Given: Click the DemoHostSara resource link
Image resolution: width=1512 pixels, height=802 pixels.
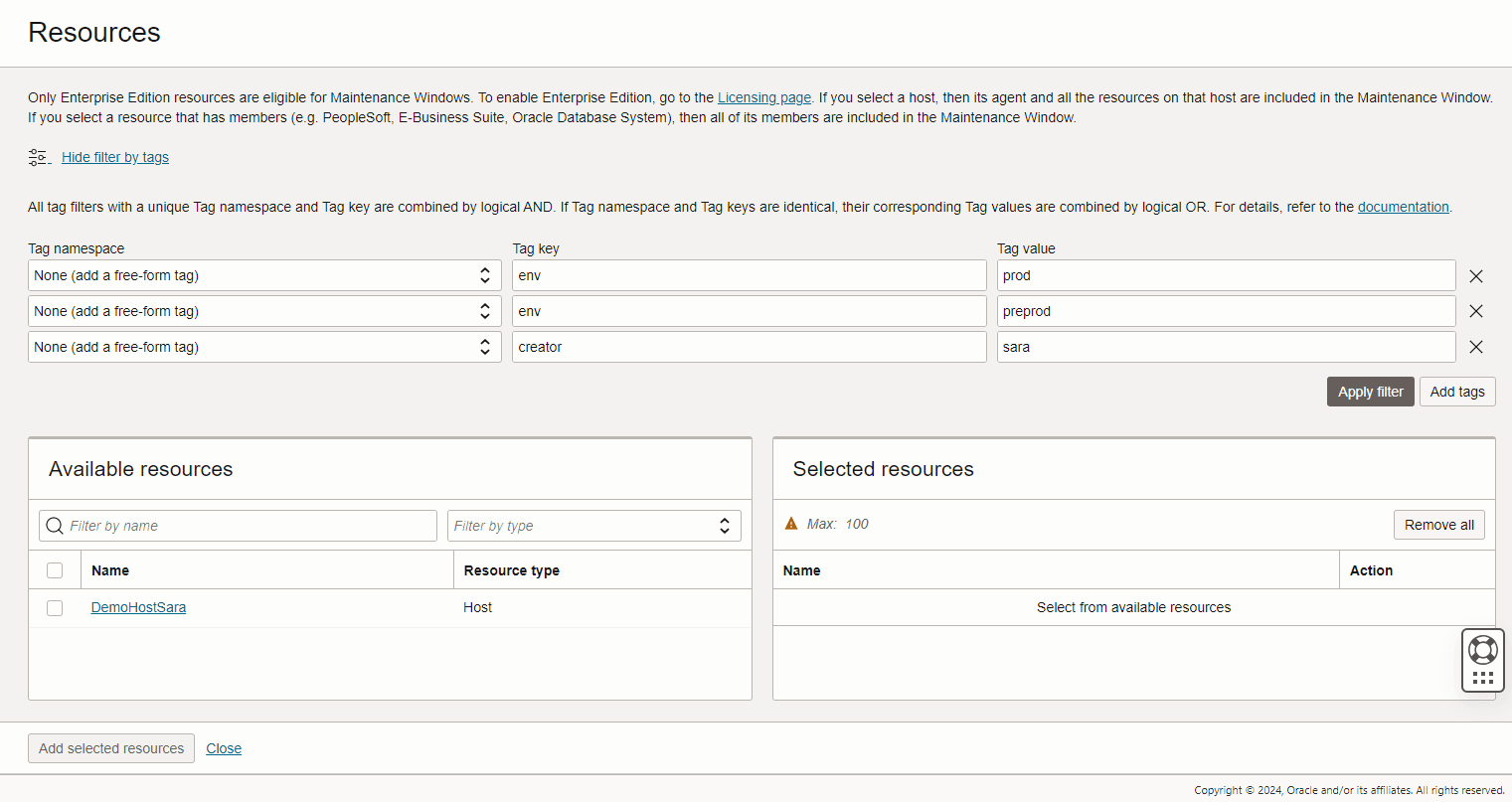Looking at the screenshot, I should click(x=138, y=607).
